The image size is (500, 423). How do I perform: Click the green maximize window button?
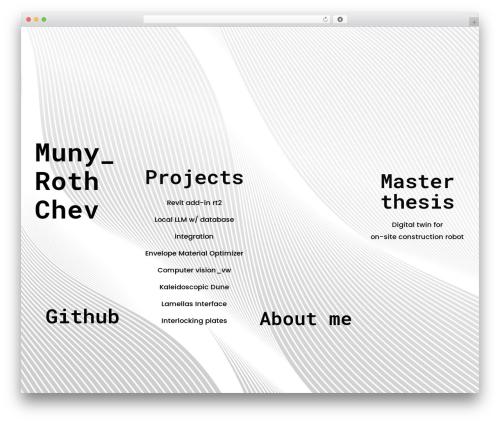(x=44, y=20)
